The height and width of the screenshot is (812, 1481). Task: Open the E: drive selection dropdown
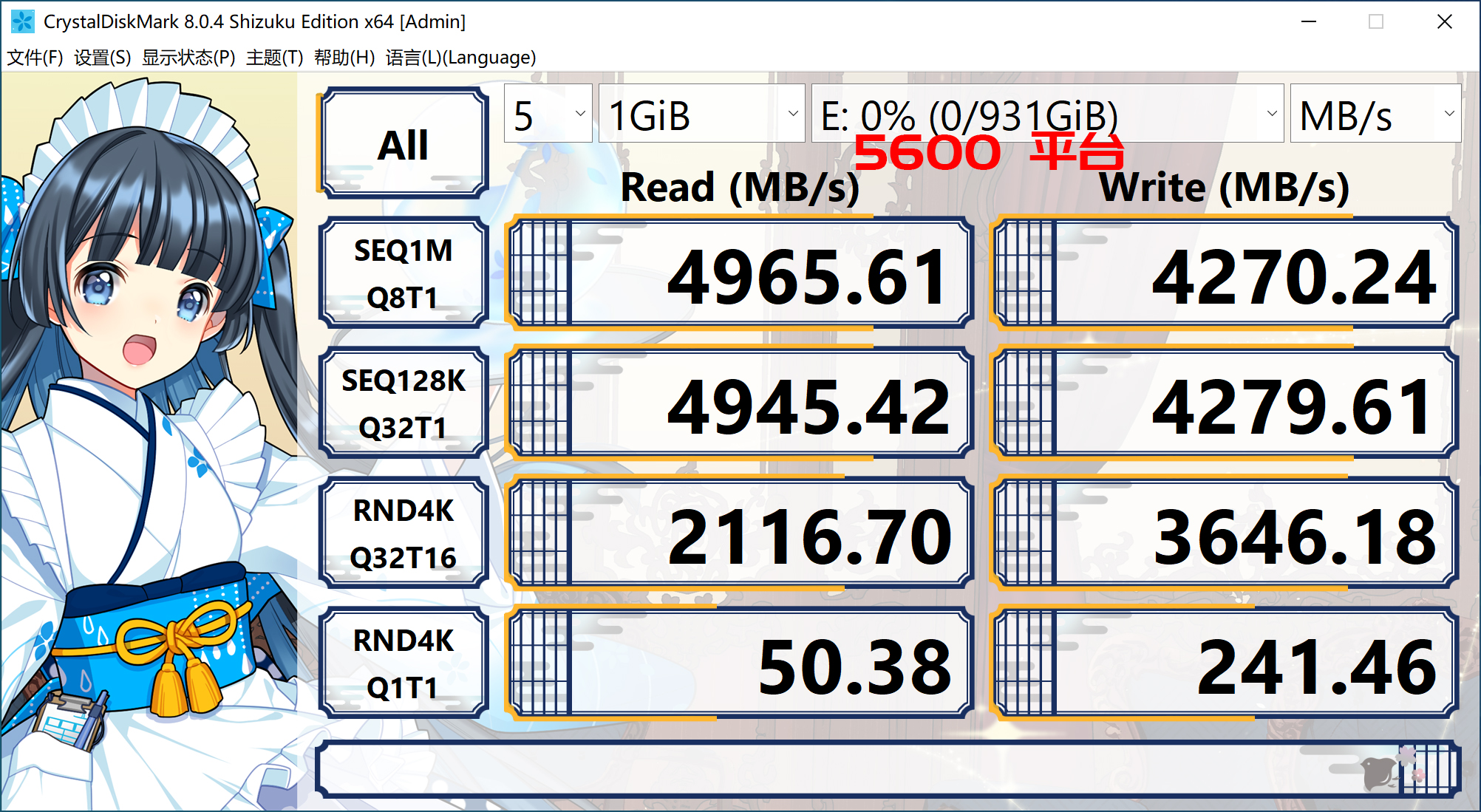tap(1047, 114)
